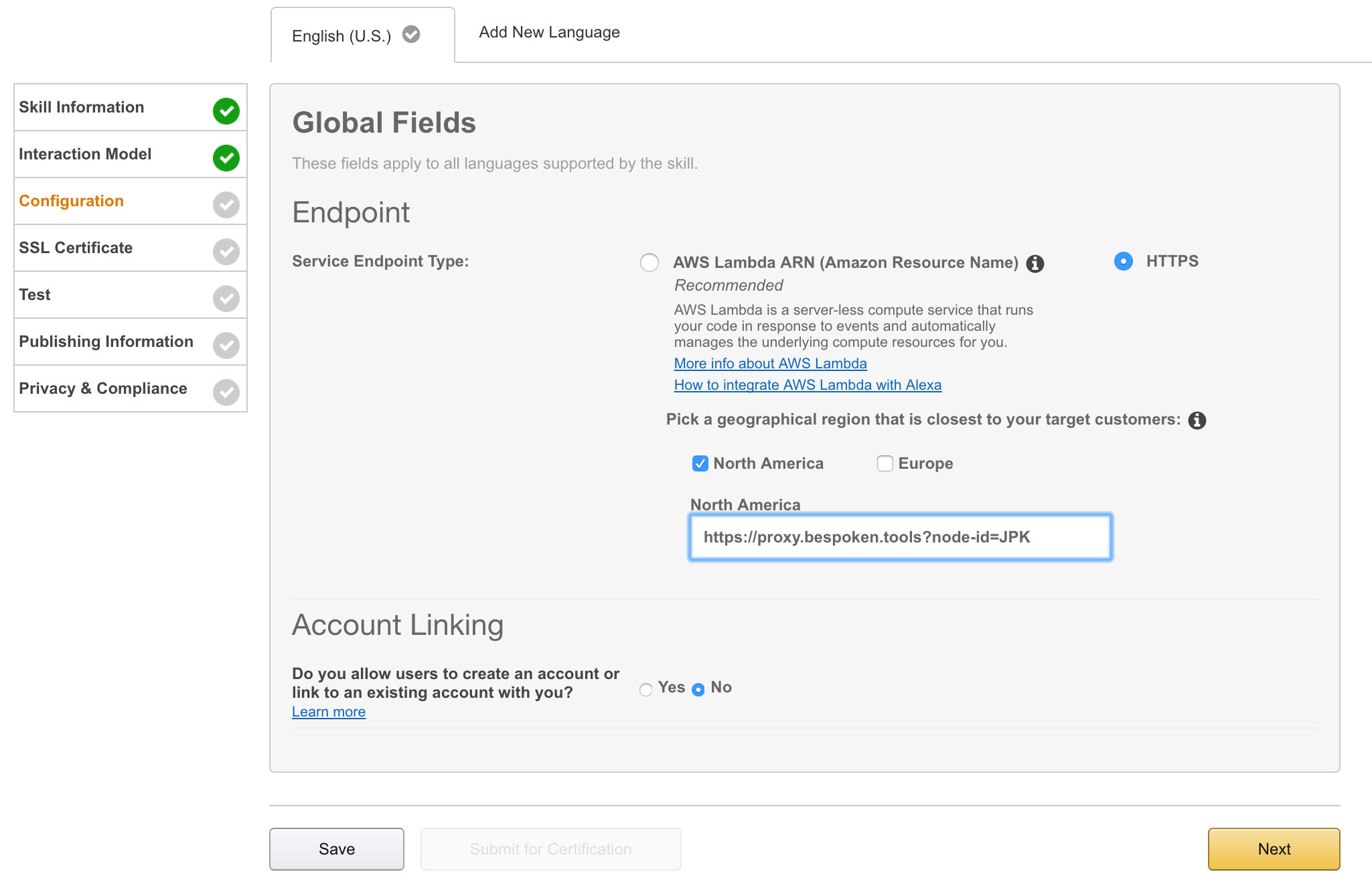Open 'More info about AWS Lambda' link
1372x886 pixels.
pos(770,364)
